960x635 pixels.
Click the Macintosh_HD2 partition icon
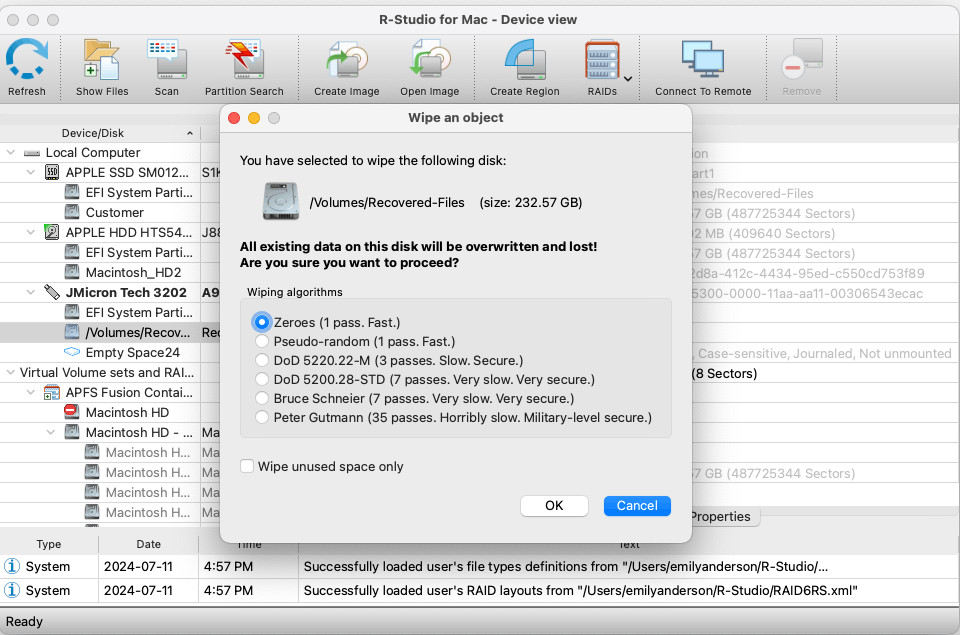pyautogui.click(x=72, y=272)
